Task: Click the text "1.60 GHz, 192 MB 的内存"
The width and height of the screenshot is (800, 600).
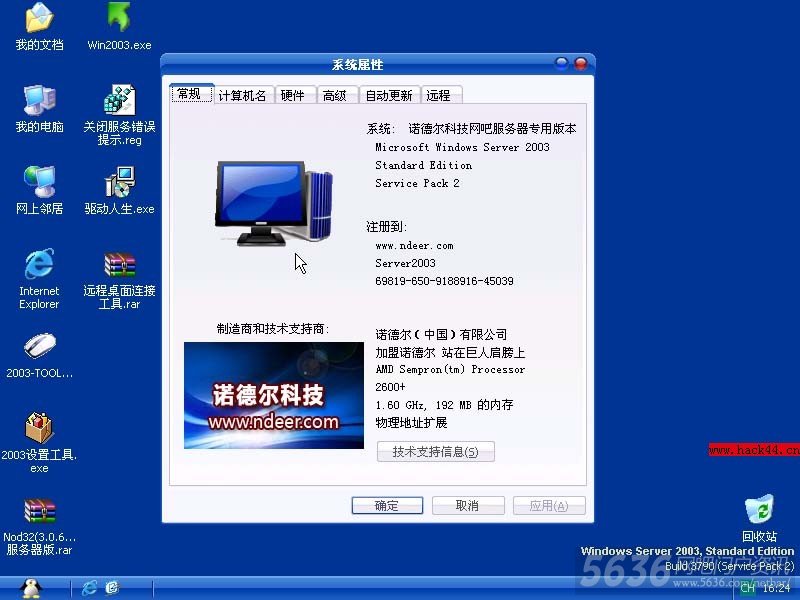Action: click(x=444, y=405)
